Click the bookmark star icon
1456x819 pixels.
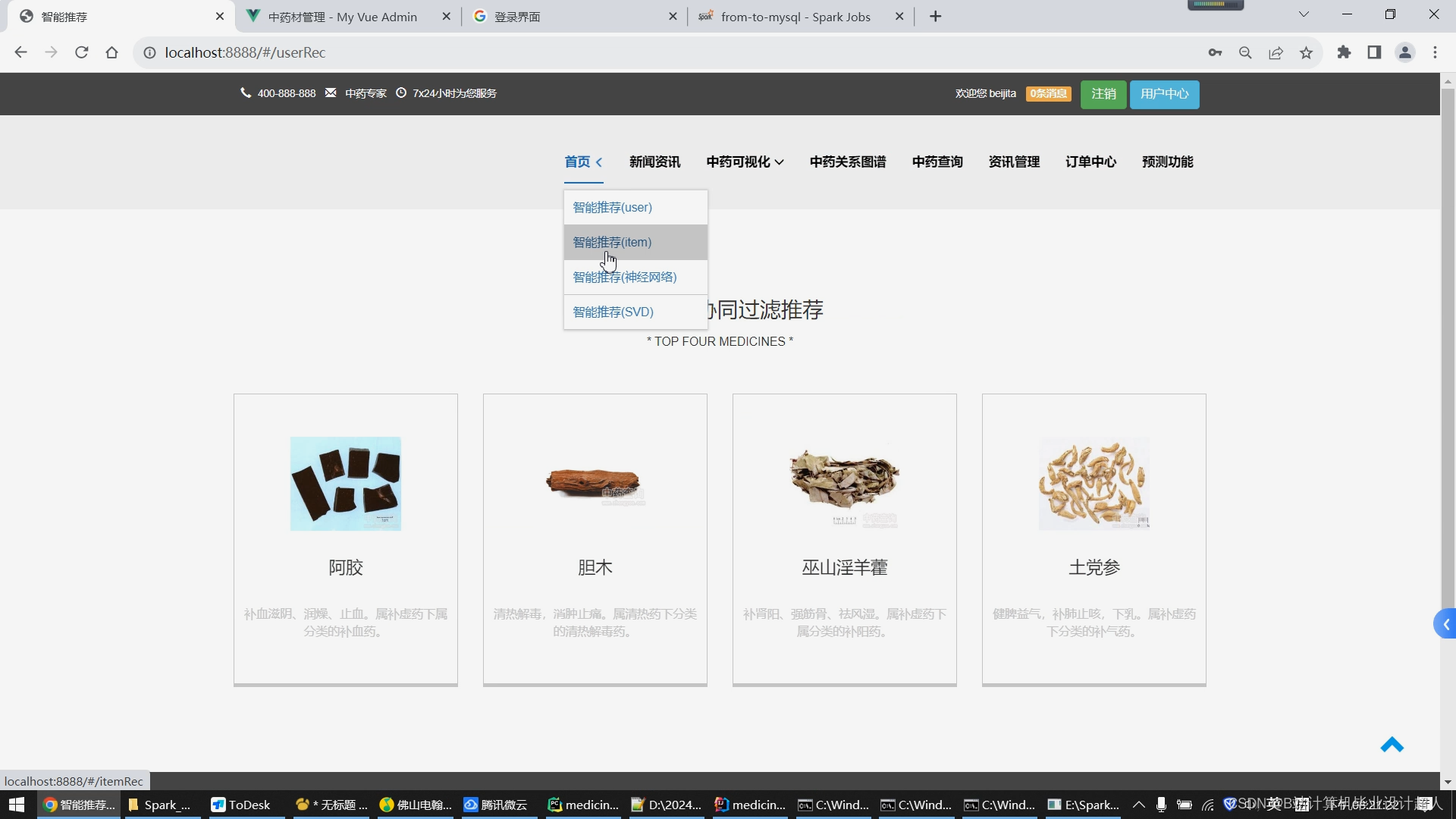tap(1306, 52)
